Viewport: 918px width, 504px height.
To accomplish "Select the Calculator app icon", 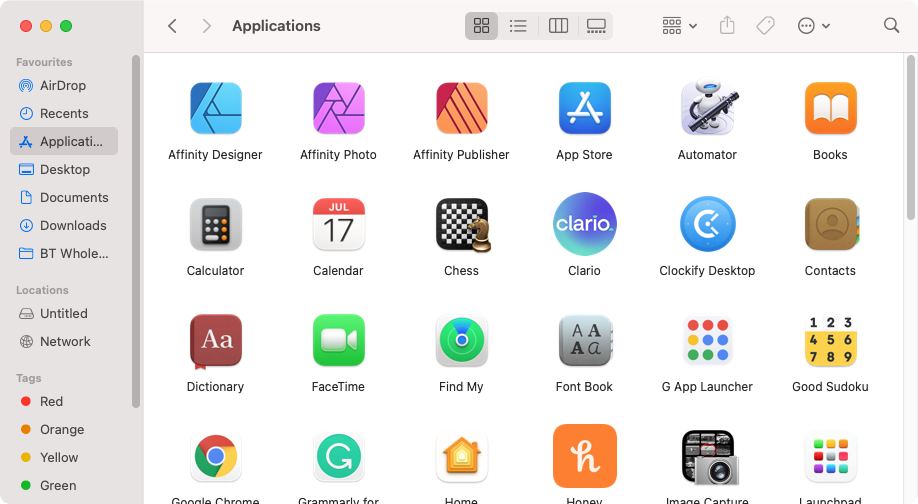I will [x=215, y=224].
